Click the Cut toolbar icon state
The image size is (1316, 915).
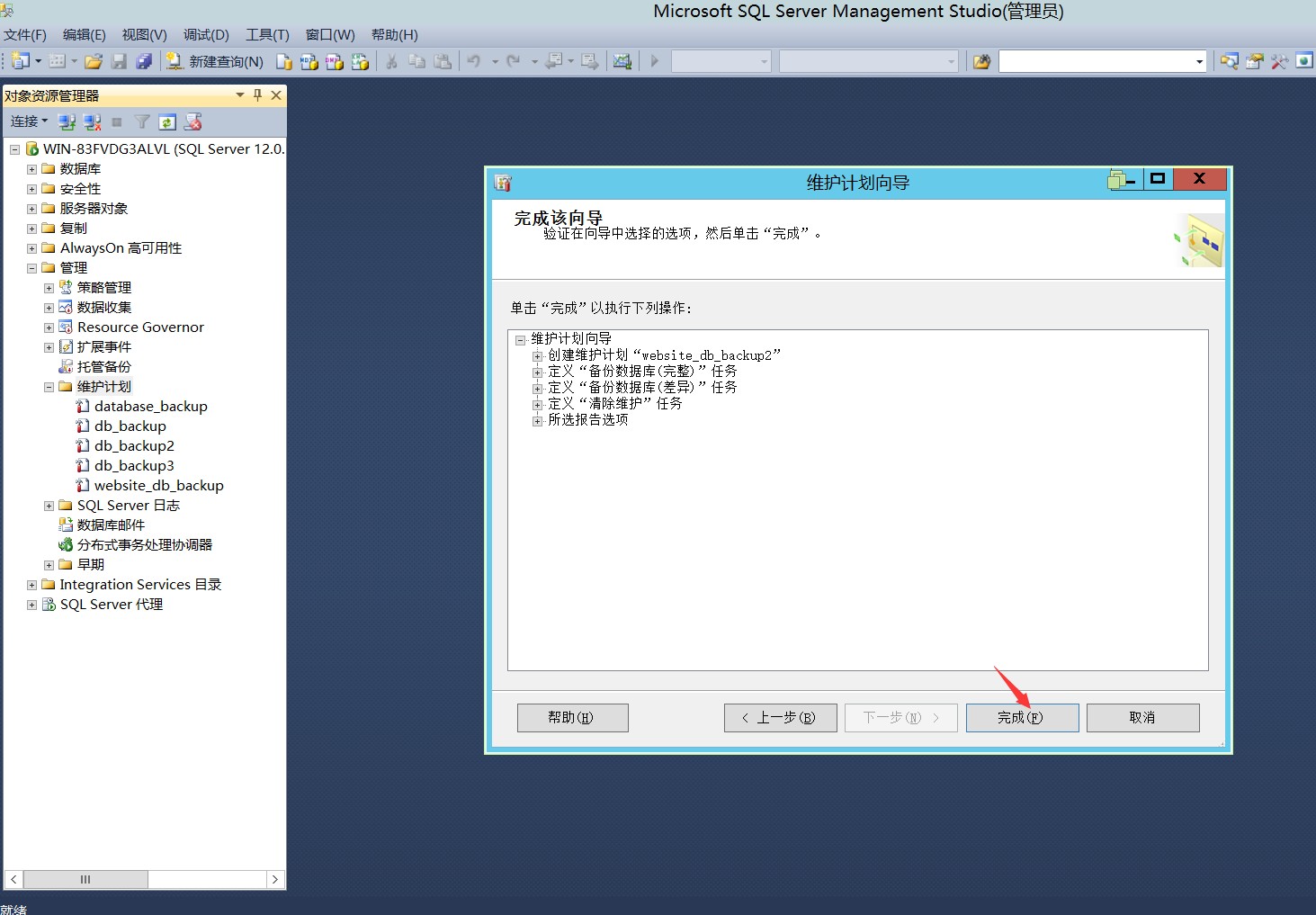390,61
